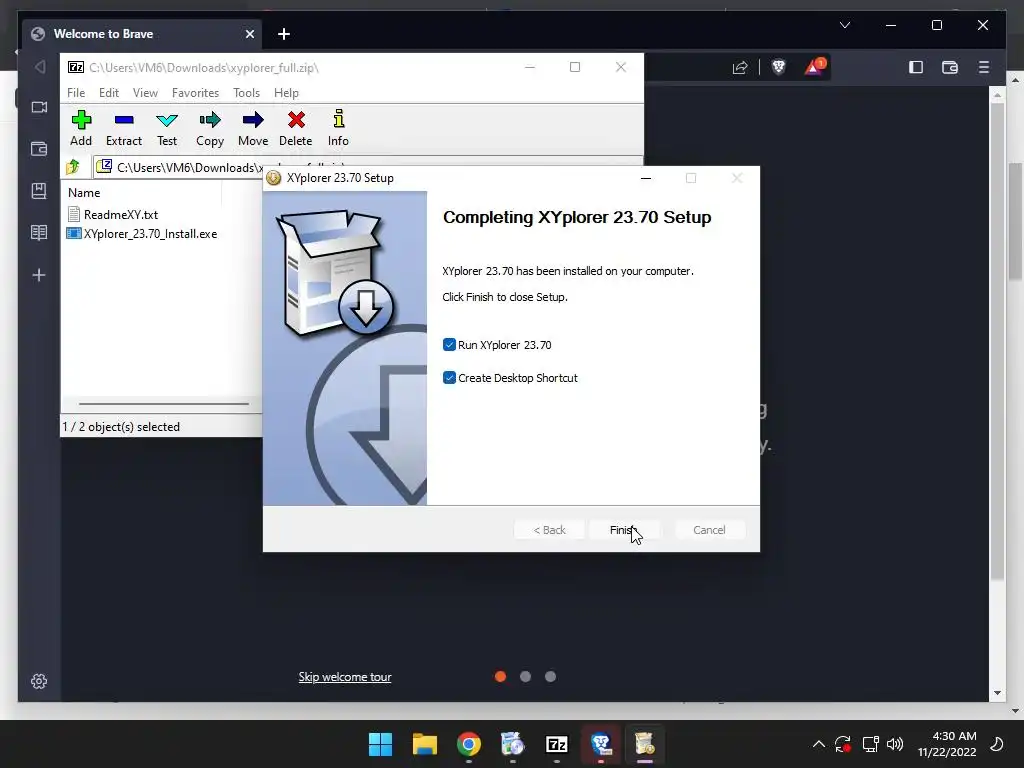Open reading list icon in Brave sidebar
This screenshot has width=1024, height=768.
(x=39, y=232)
